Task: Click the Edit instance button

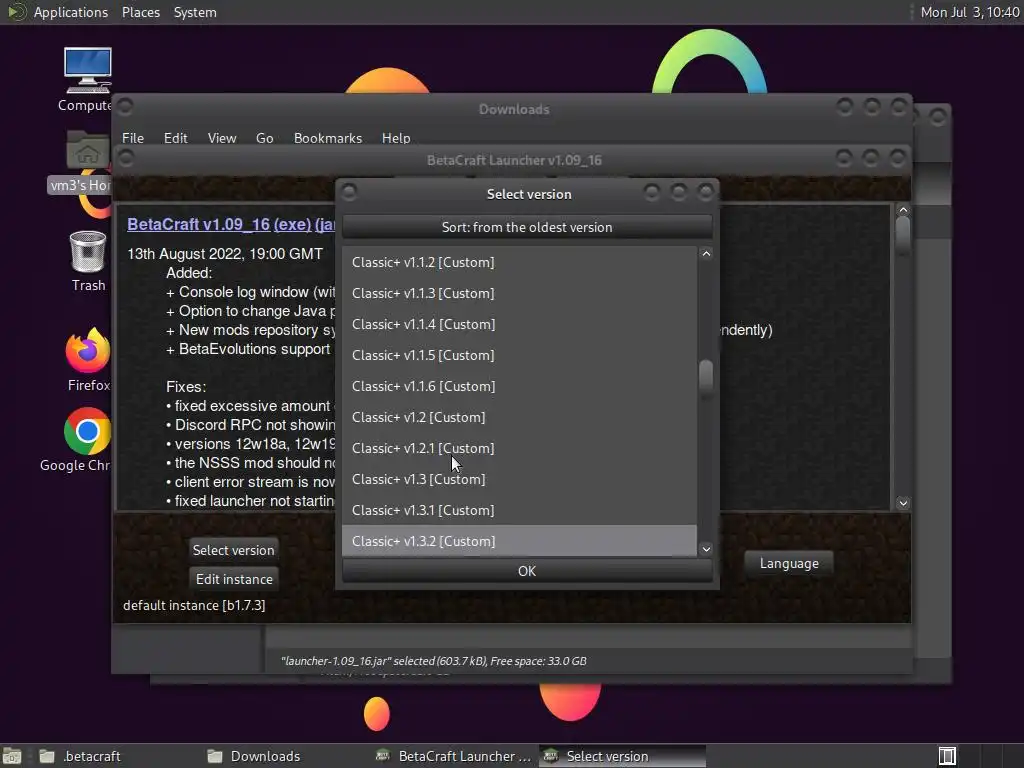Action: click(x=234, y=579)
